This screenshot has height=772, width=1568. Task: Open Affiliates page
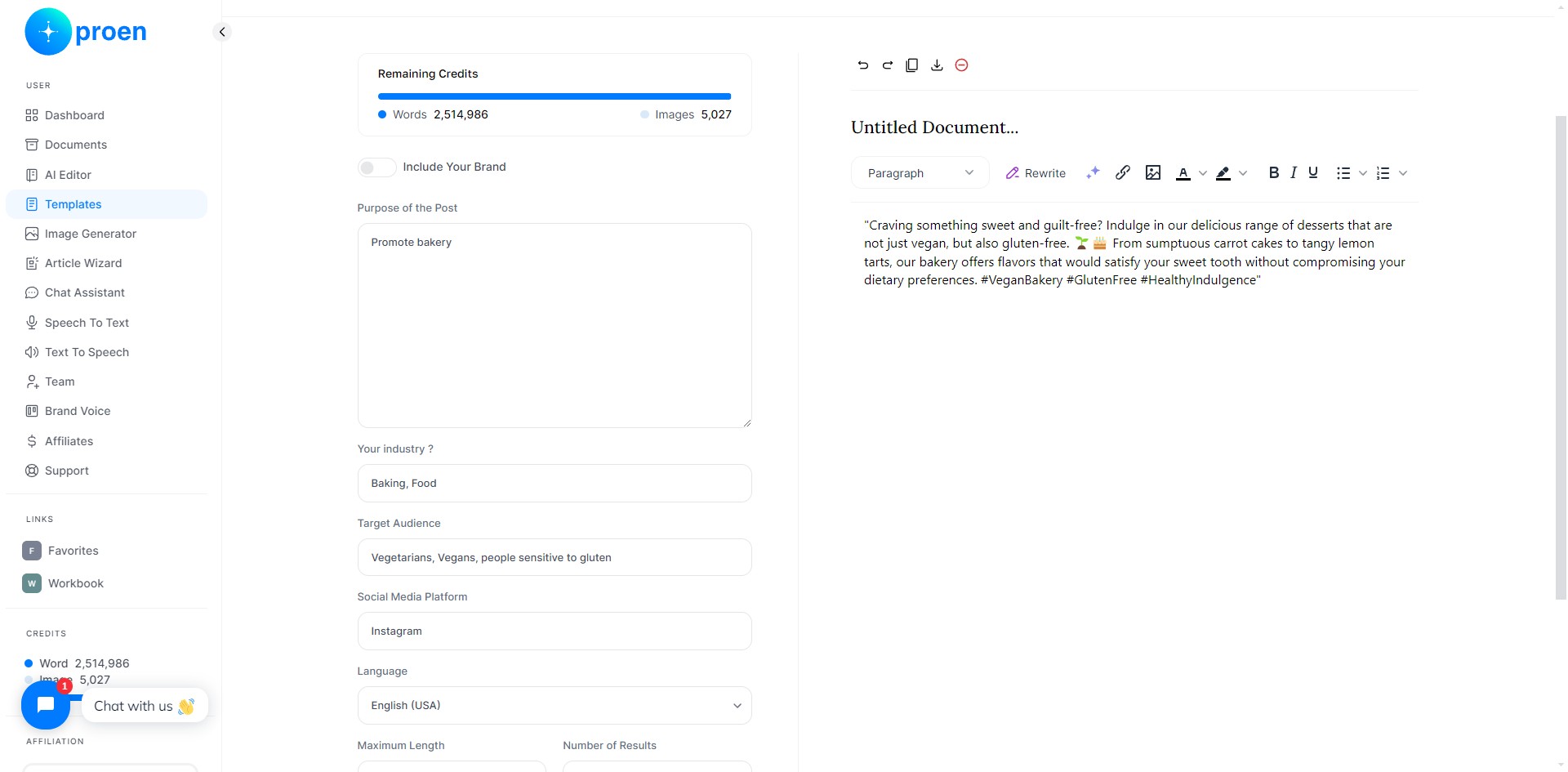pos(106,441)
